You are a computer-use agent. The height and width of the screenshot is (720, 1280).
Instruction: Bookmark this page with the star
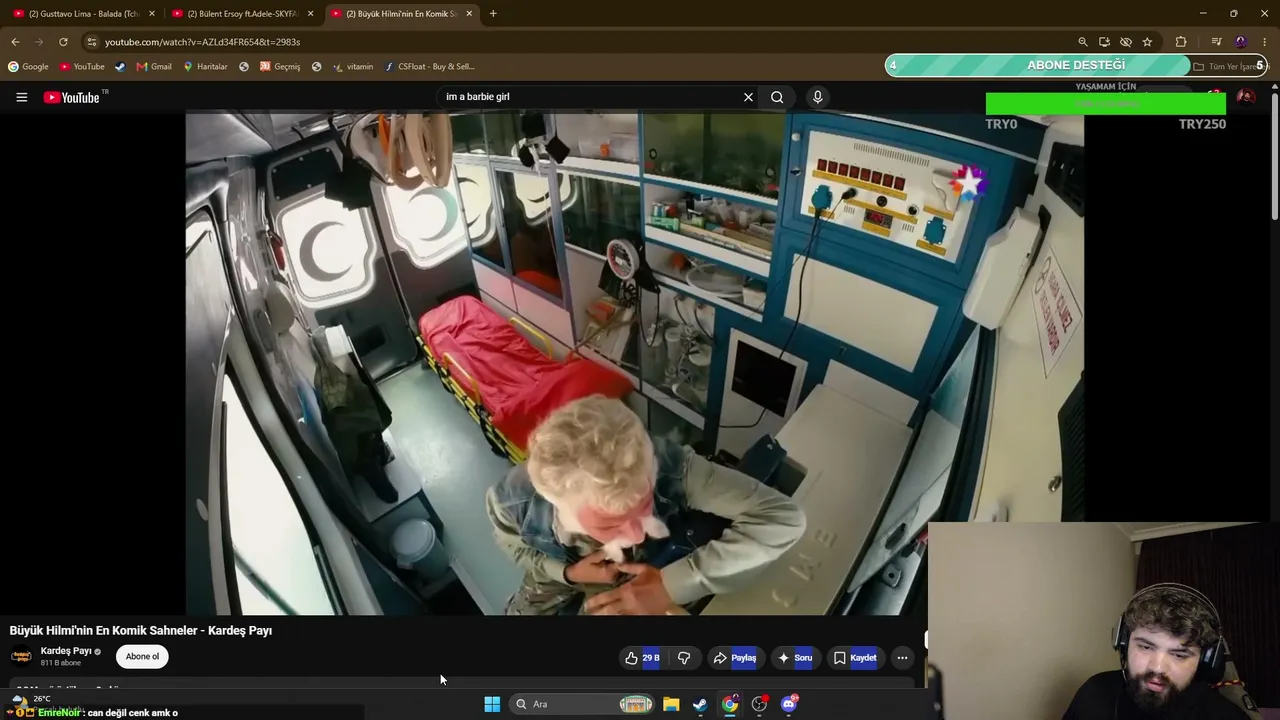[x=1147, y=42]
